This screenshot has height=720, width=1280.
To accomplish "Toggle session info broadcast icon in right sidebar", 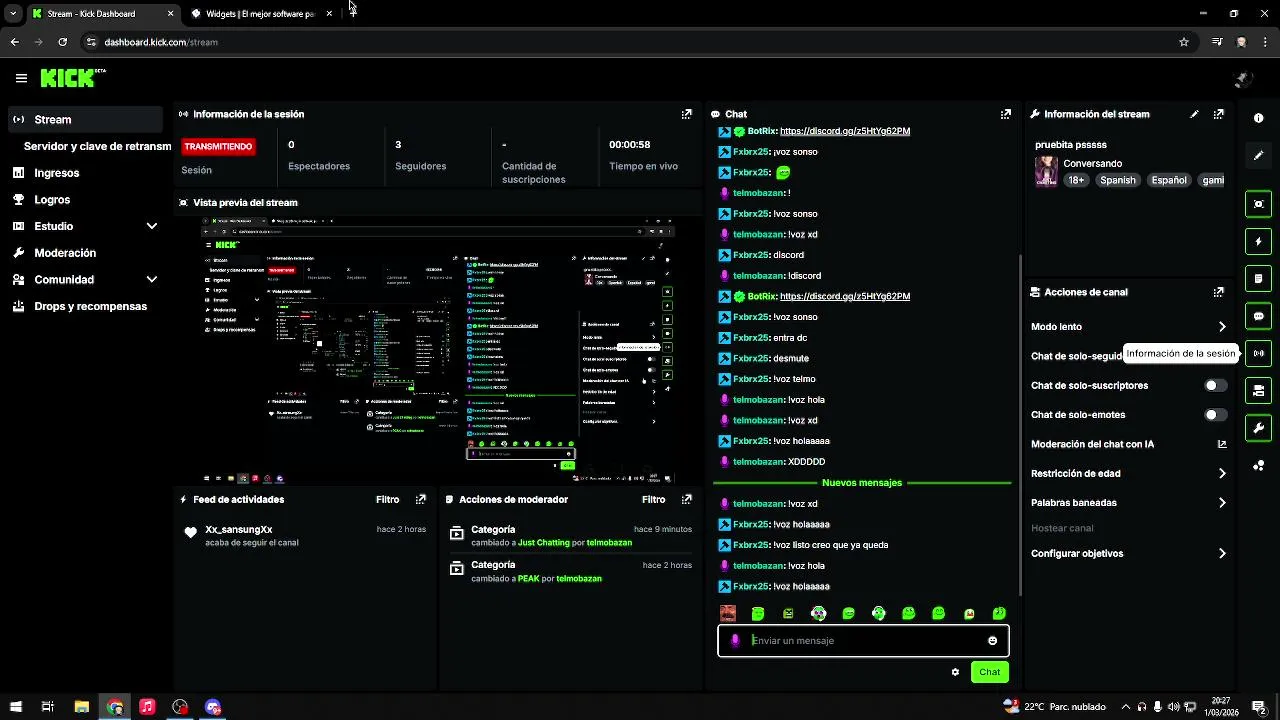I will click(x=1258, y=353).
